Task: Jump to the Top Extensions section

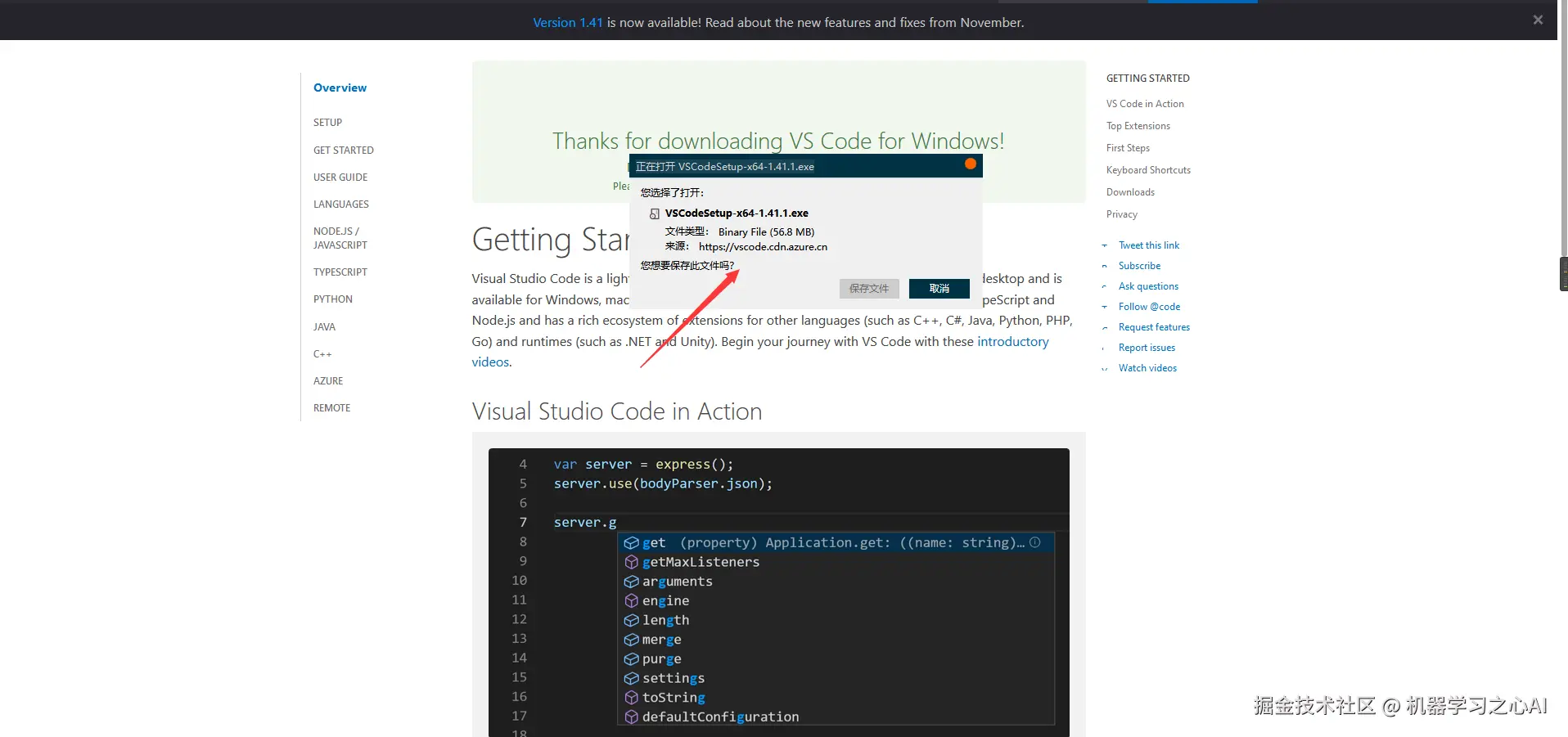Action: click(1138, 126)
